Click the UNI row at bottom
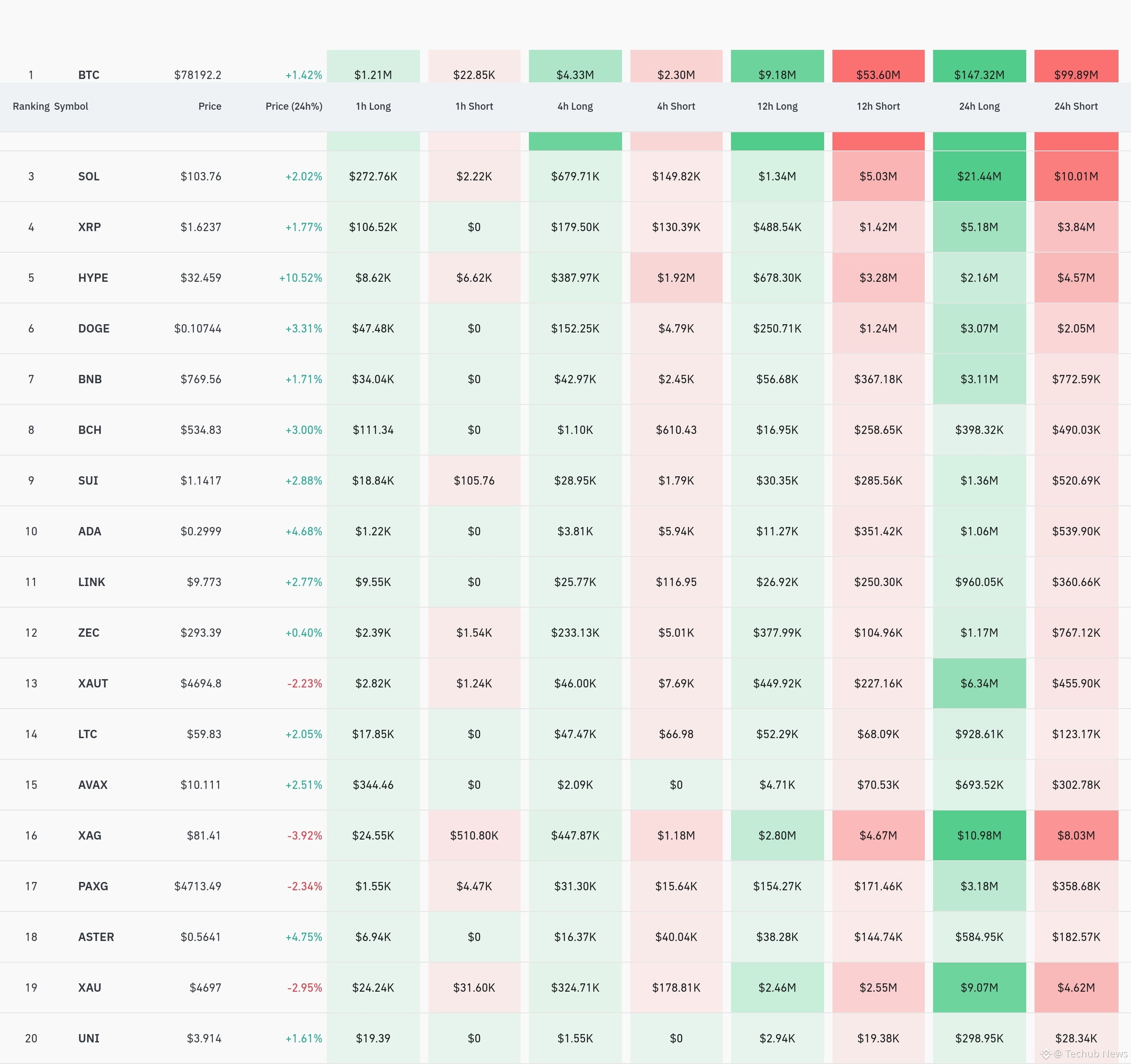Image resolution: width=1131 pixels, height=1064 pixels. pyautogui.click(x=89, y=1038)
